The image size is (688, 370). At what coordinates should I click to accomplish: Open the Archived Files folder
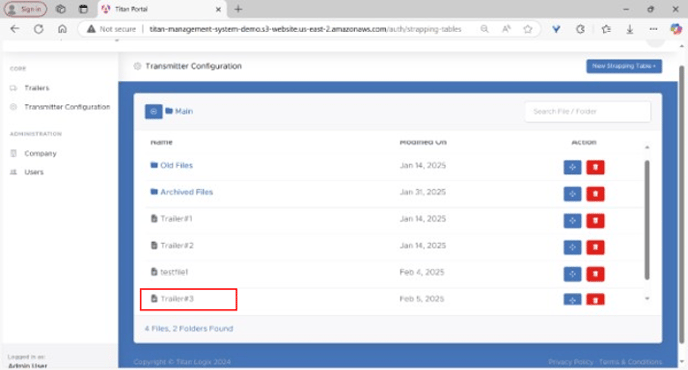pos(186,192)
